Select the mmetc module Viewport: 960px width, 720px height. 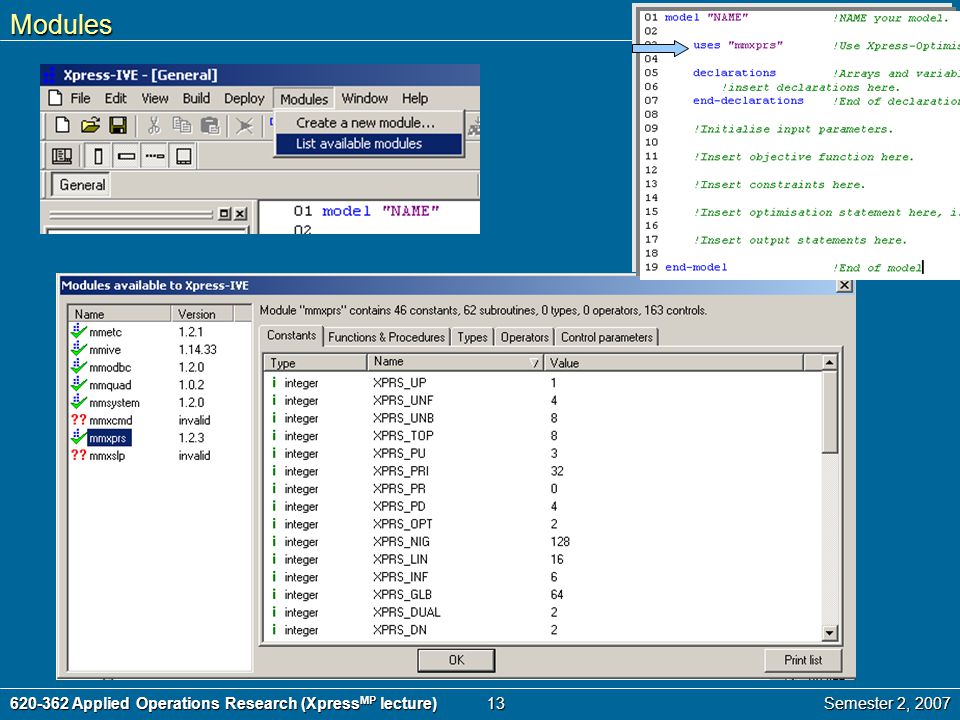point(105,332)
